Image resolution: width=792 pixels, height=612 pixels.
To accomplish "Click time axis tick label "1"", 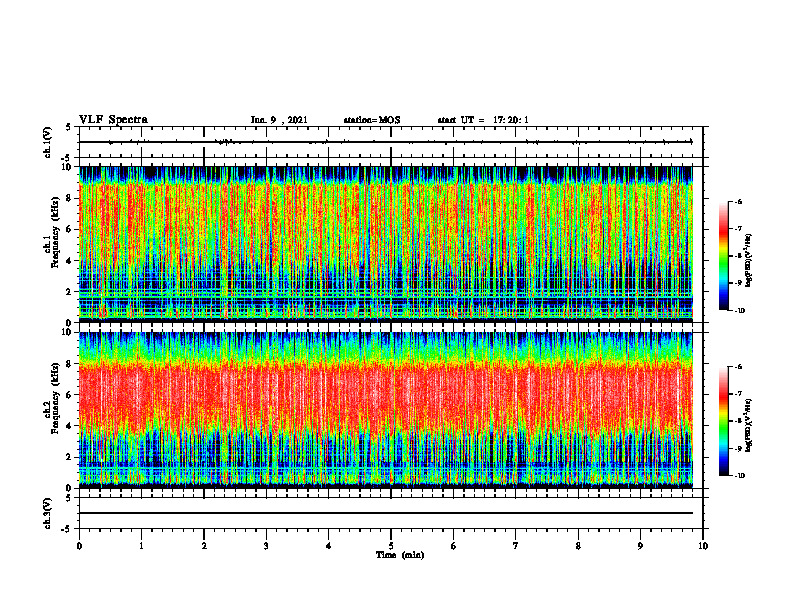I will click(141, 546).
